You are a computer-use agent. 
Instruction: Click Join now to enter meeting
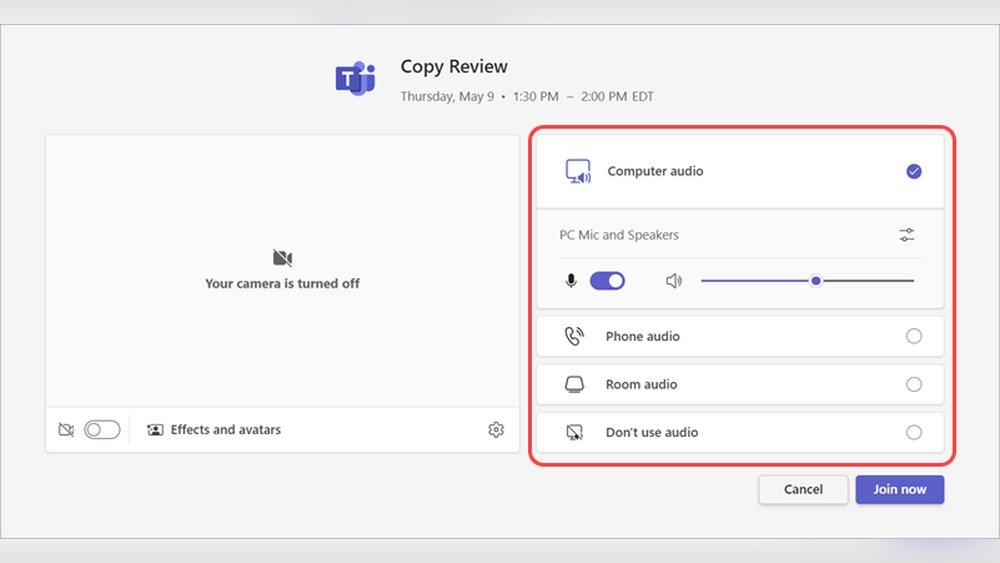pyautogui.click(x=899, y=489)
